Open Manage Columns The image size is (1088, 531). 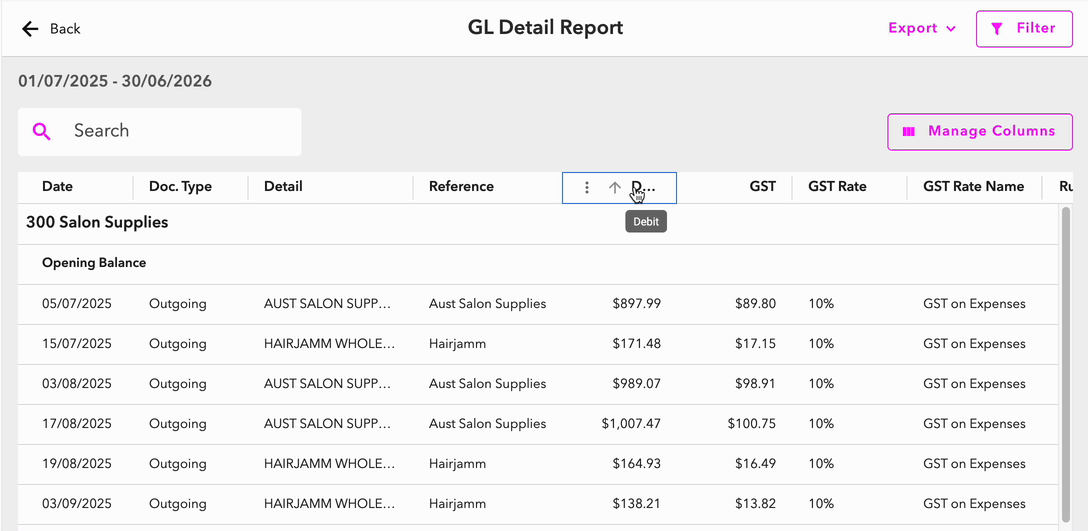980,132
